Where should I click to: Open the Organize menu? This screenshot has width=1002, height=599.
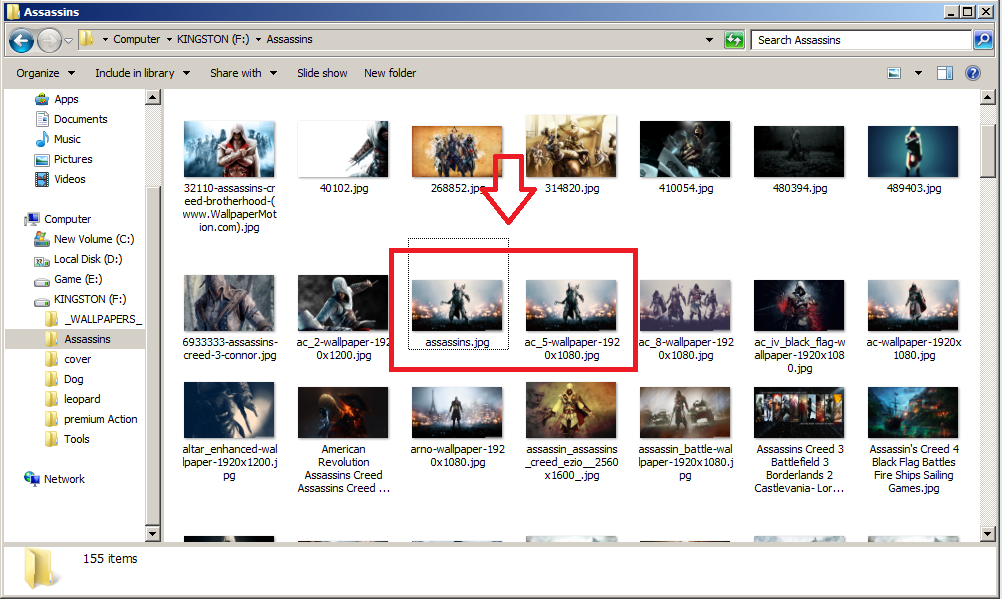coord(45,73)
